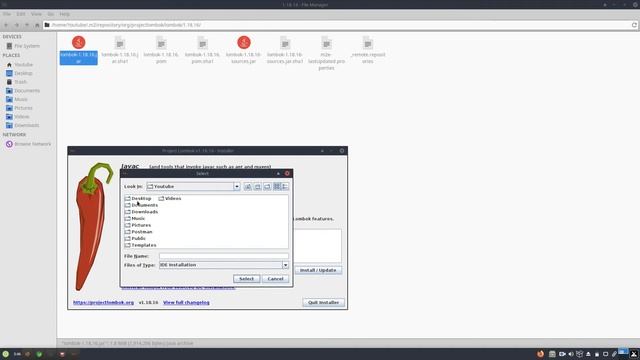Select the m2e-lastUpdated.properties file
This screenshot has height=360, width=640.
[327, 53]
